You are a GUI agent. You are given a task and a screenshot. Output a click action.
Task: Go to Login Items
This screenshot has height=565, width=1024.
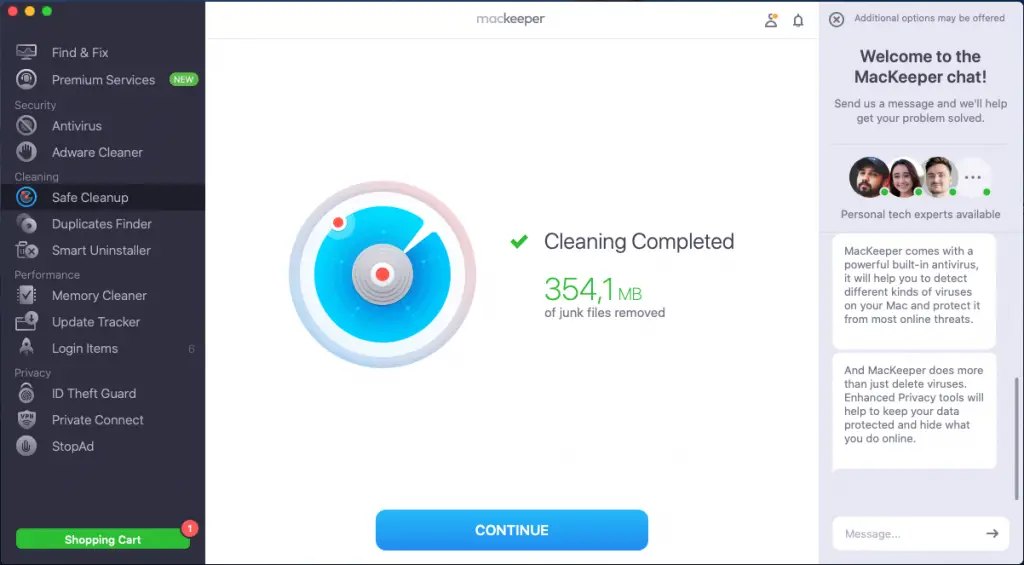tap(103, 348)
